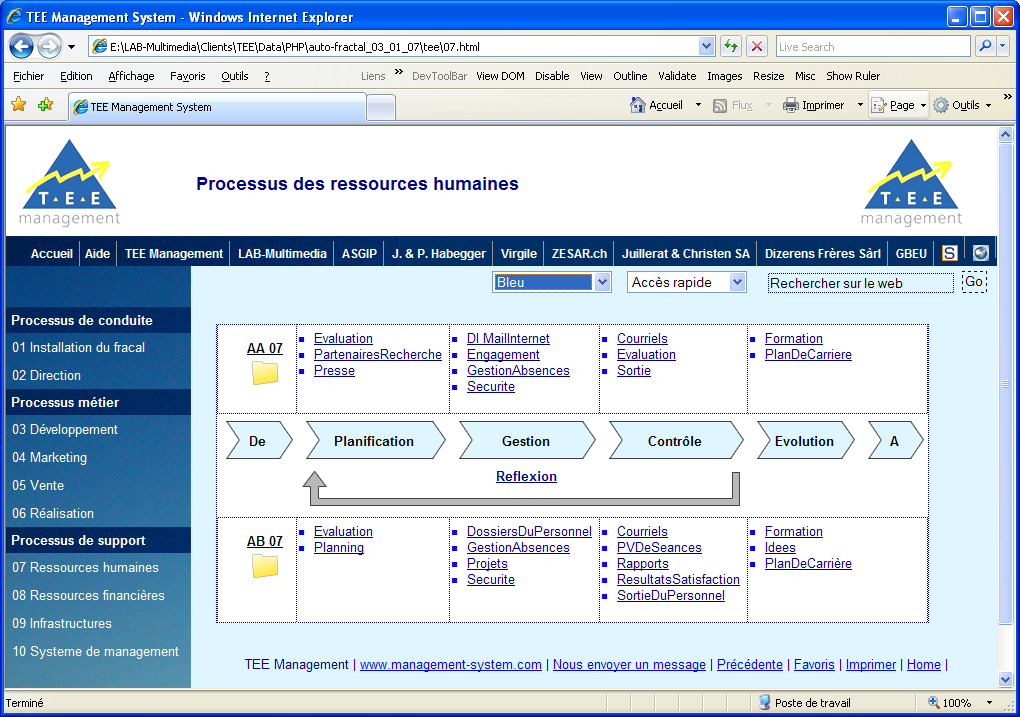The image size is (1020, 717).
Task: Open the search provider options dropdown
Action: pyautogui.click(x=1002, y=46)
